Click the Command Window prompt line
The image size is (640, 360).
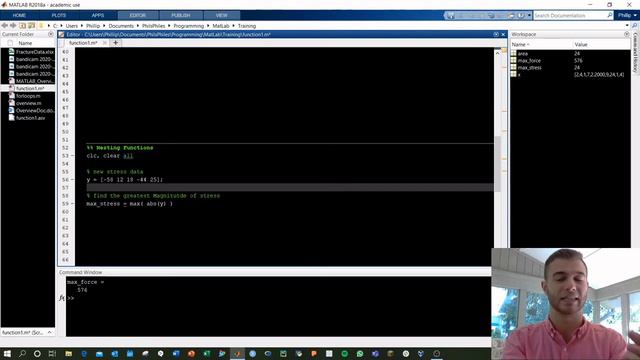click(x=278, y=298)
